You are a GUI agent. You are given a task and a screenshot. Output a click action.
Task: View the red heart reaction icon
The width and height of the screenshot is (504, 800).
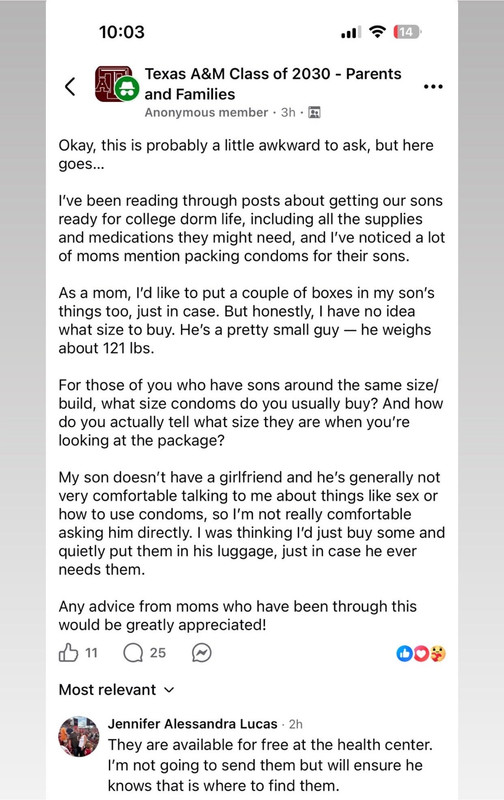(x=421, y=653)
